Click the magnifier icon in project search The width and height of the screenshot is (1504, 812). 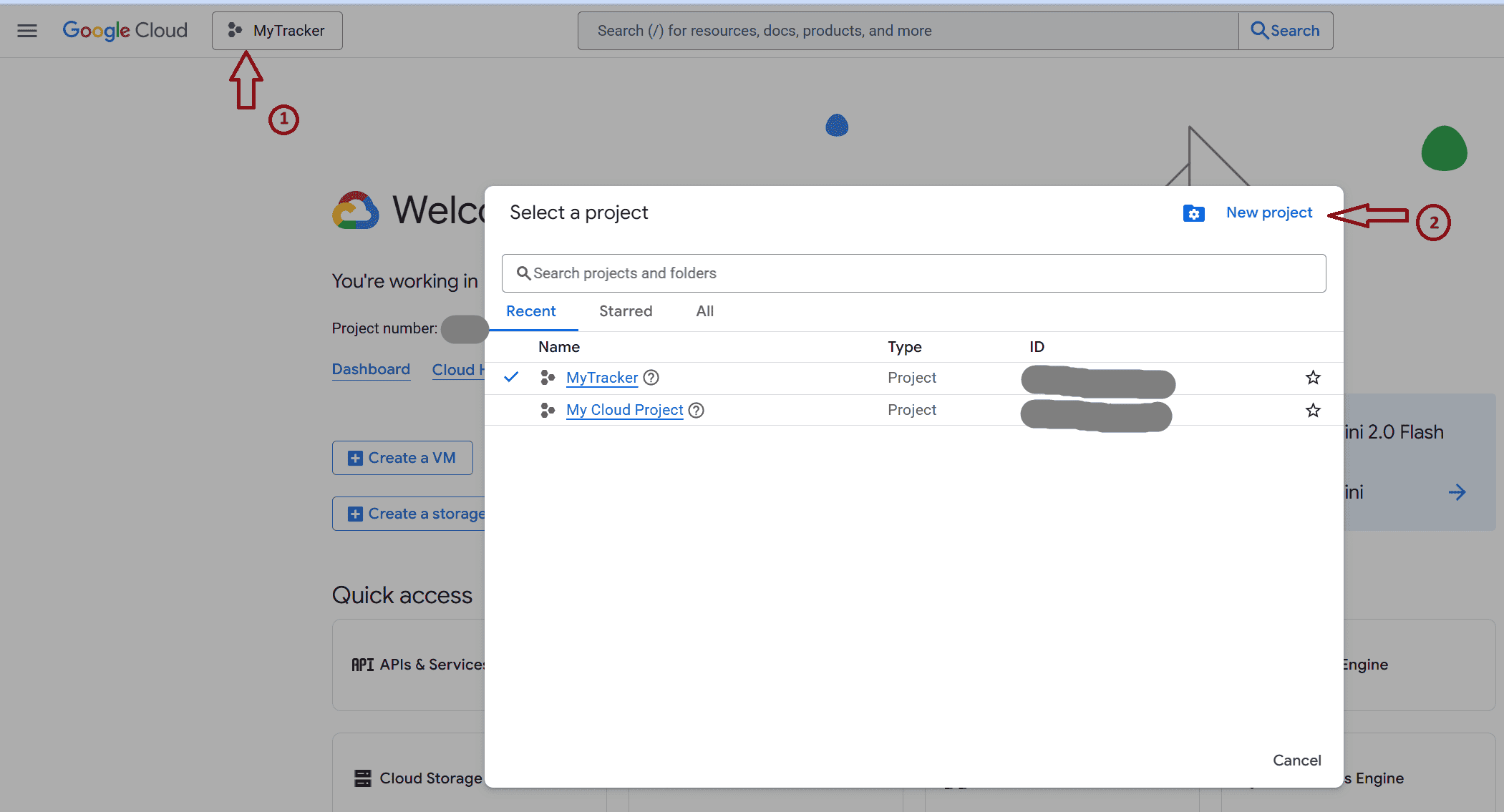(523, 273)
